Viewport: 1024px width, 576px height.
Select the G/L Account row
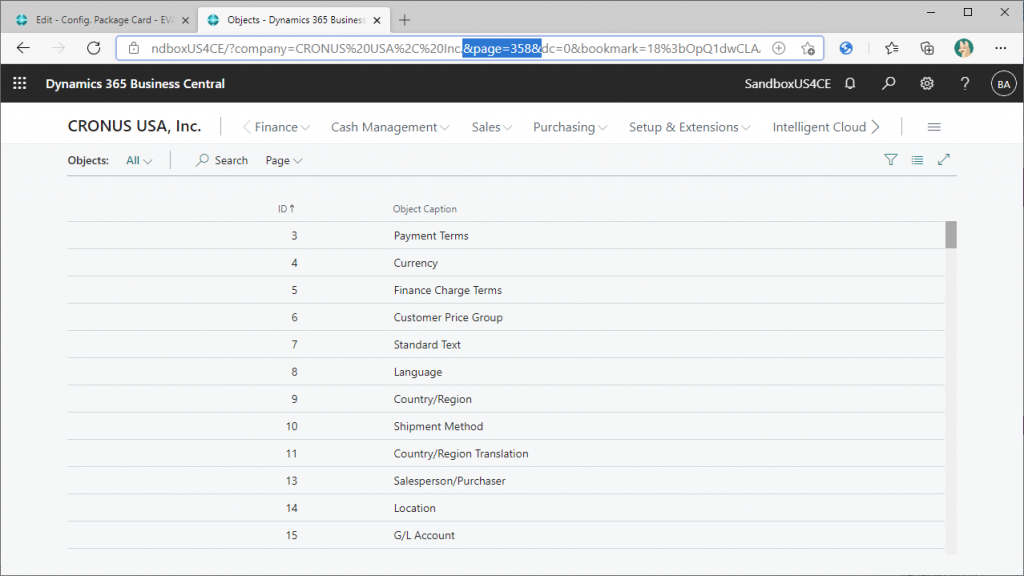click(x=505, y=535)
